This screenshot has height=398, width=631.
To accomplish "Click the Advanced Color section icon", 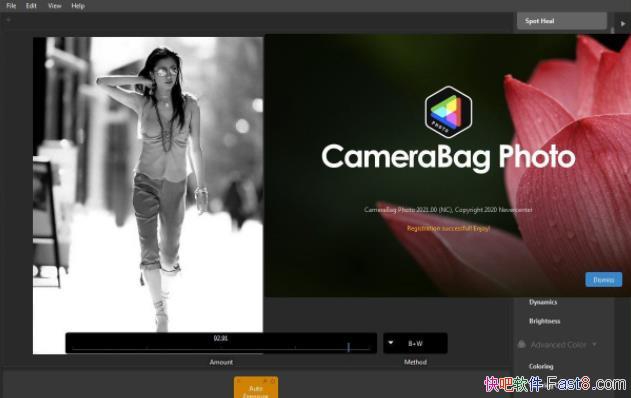I will [522, 344].
